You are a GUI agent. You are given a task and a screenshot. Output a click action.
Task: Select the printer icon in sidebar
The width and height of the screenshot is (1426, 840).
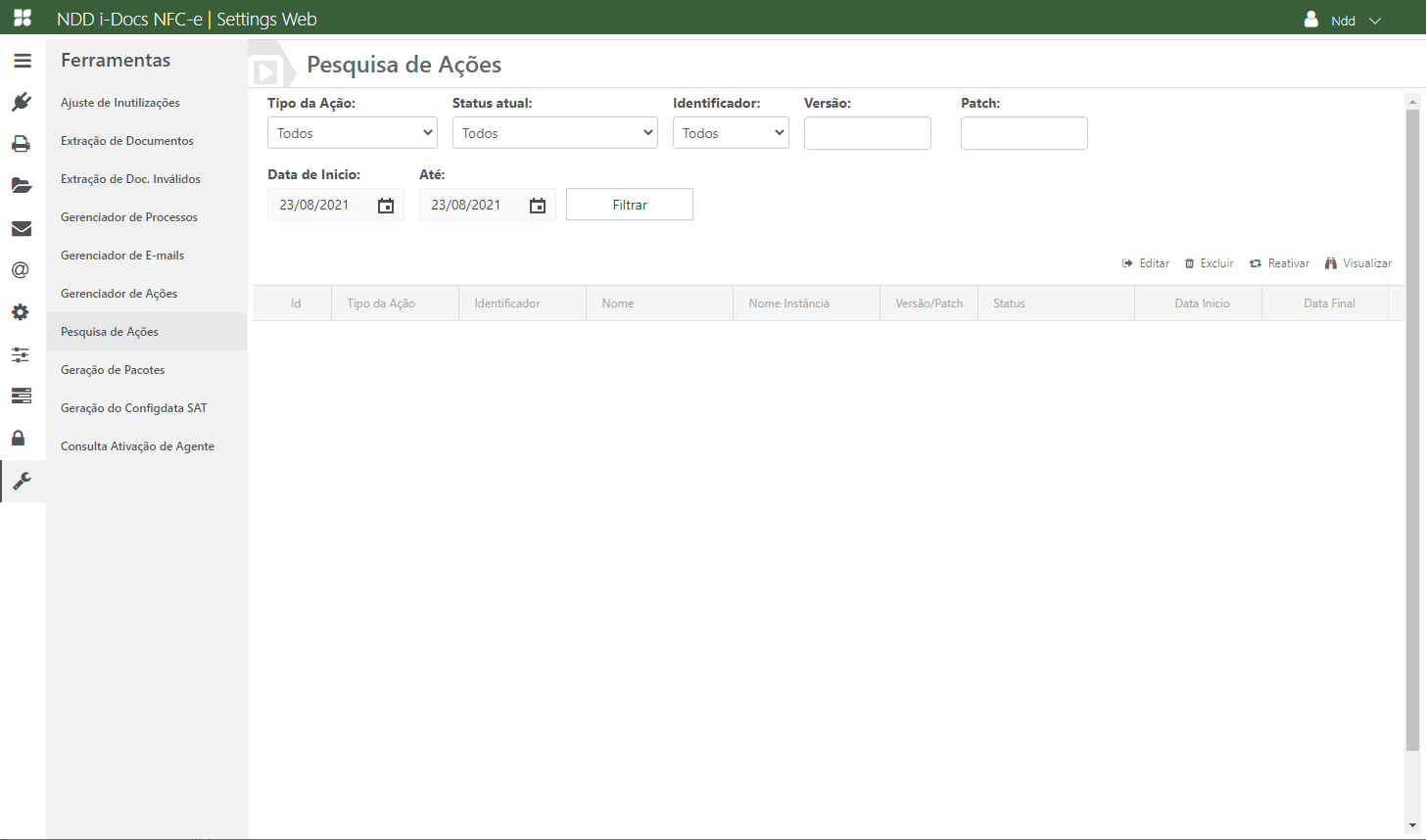(x=22, y=145)
